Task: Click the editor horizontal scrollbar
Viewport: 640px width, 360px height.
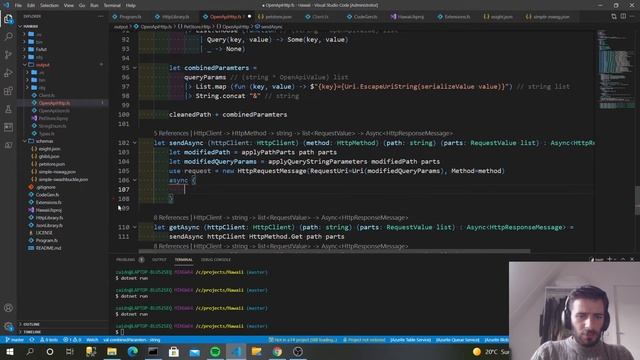Action: 334,251
